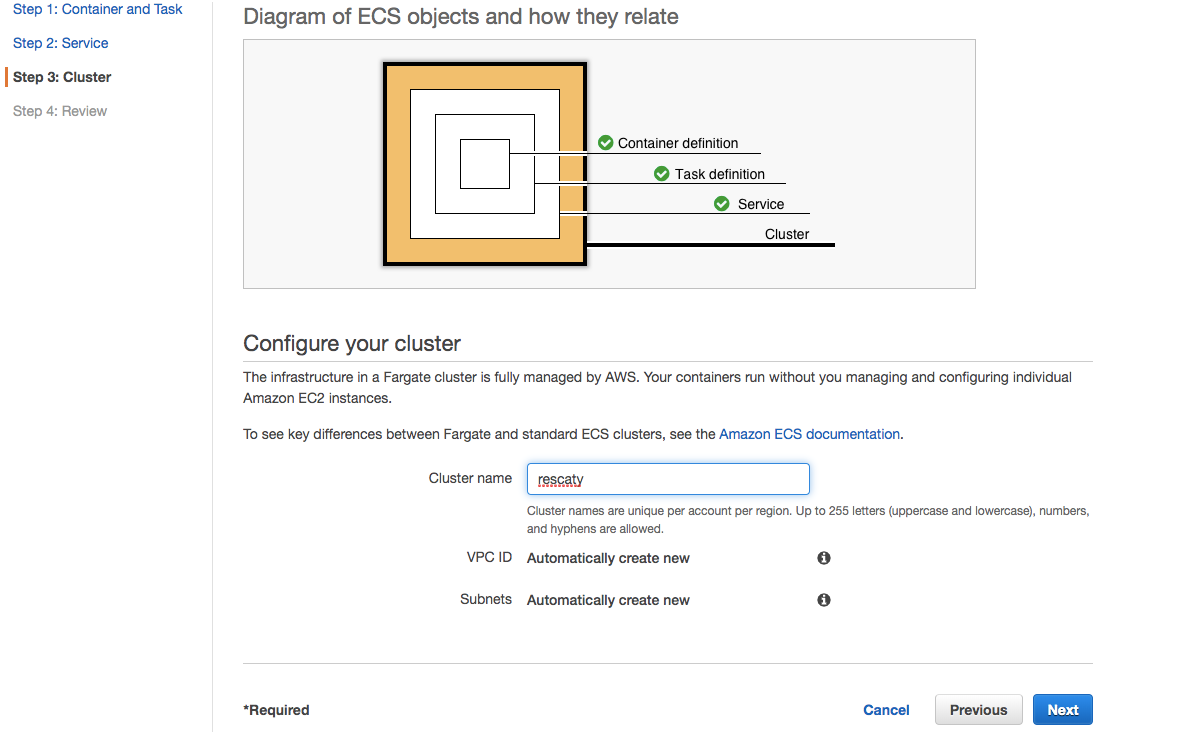Click the green check beside Container definition

(x=605, y=142)
